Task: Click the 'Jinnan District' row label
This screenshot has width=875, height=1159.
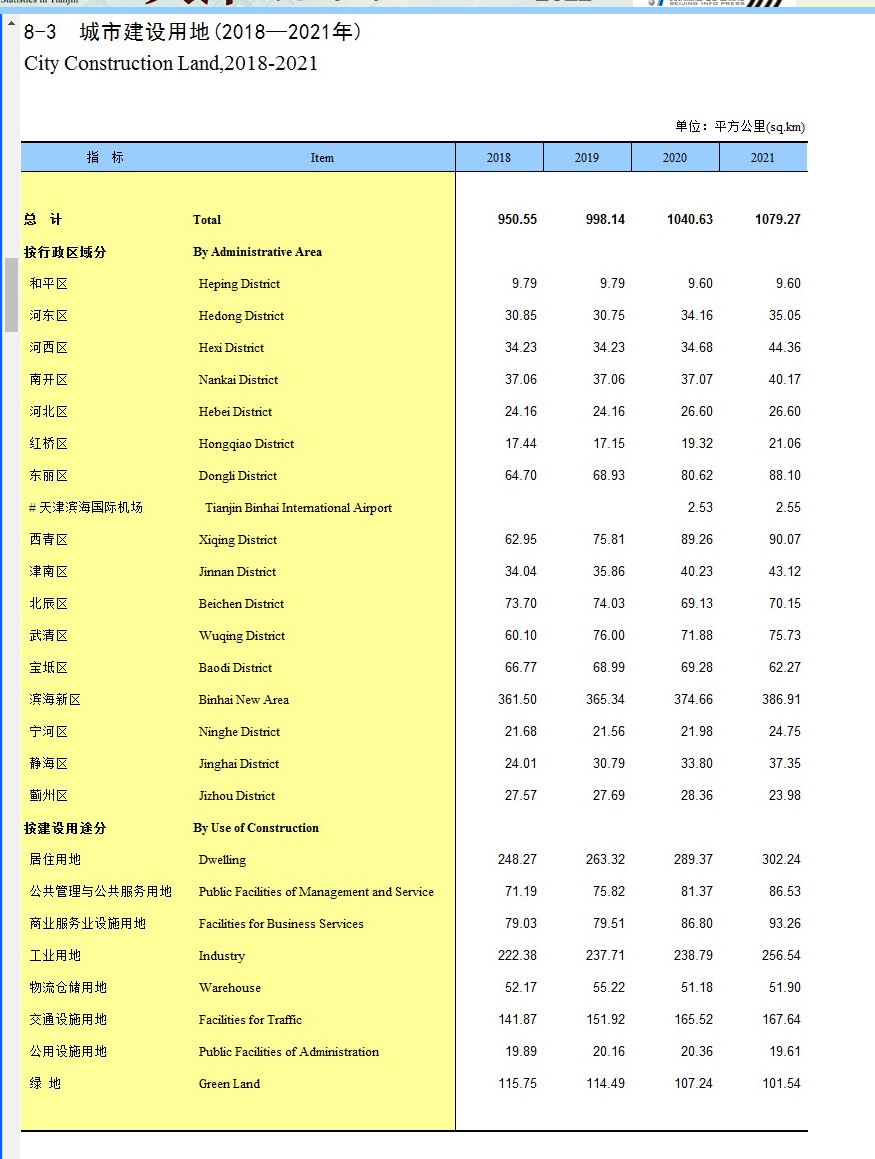Action: point(237,572)
